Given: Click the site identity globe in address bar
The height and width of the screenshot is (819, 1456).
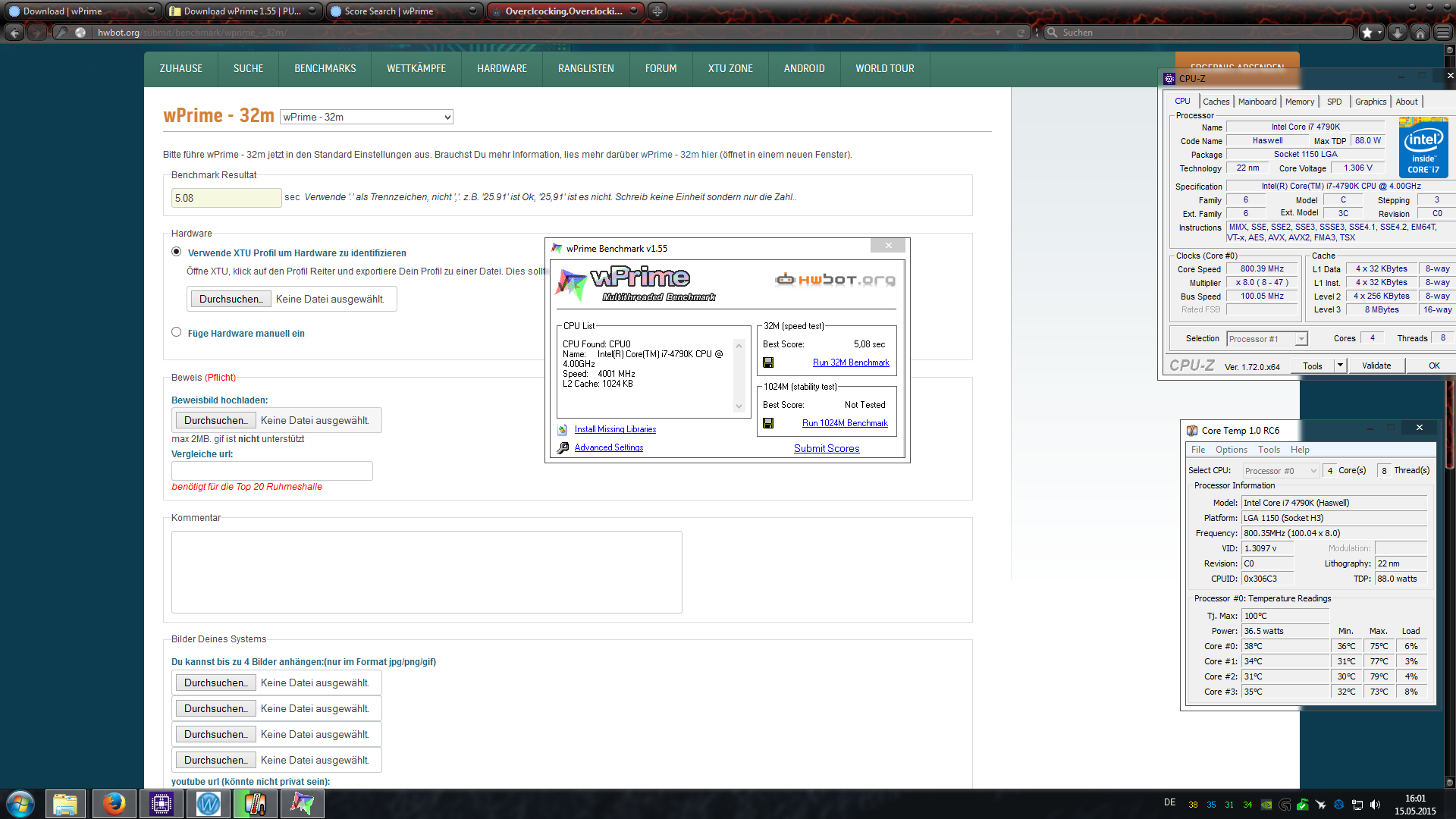Looking at the screenshot, I should (x=80, y=33).
